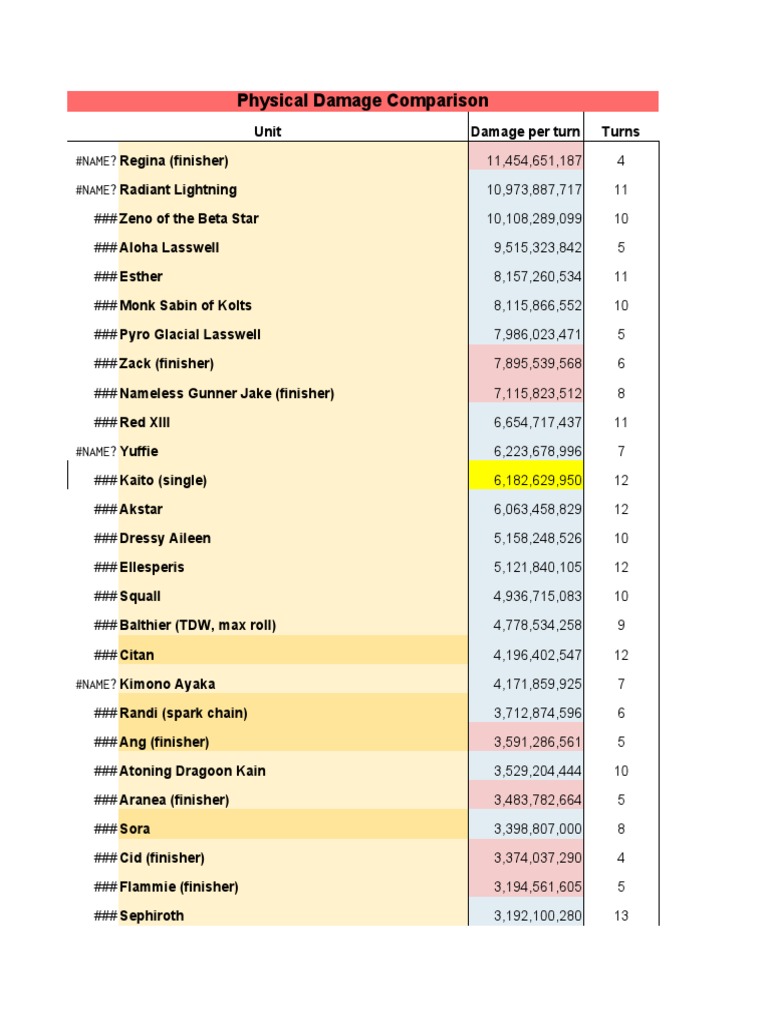Screen dimensions: 768x1024
Task: Click the Turns column header
Action: 620,131
